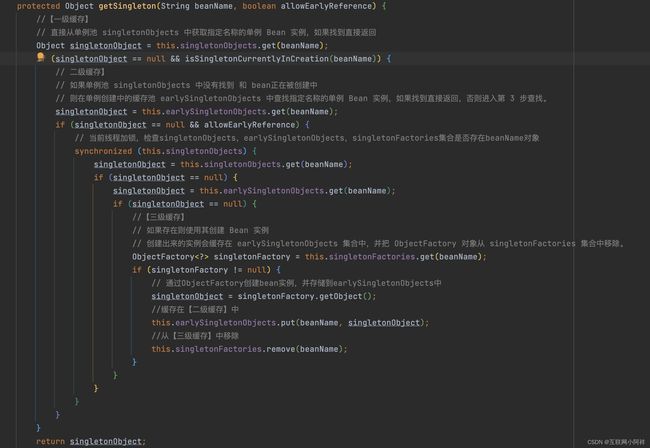Click the 'this.earlySingletonObjects.put(beanName, singletonObject)' line
This screenshot has width=650, height=448.
pyautogui.click(x=290, y=323)
